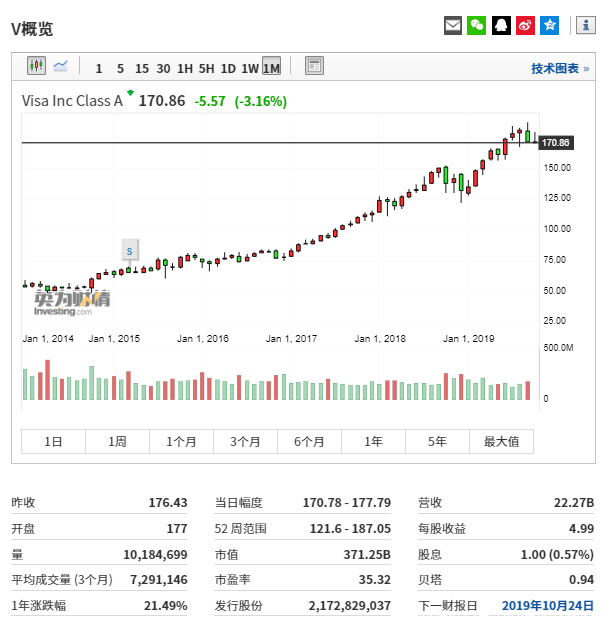Click 当日幅度 range 170.78 - 177.79
The image size is (610, 640).
pyautogui.click(x=347, y=502)
